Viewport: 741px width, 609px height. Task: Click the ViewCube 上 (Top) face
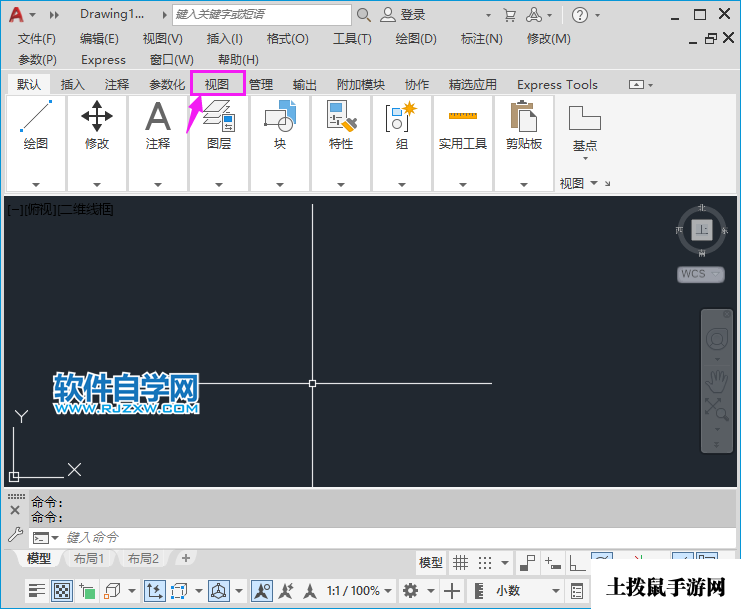pos(702,230)
